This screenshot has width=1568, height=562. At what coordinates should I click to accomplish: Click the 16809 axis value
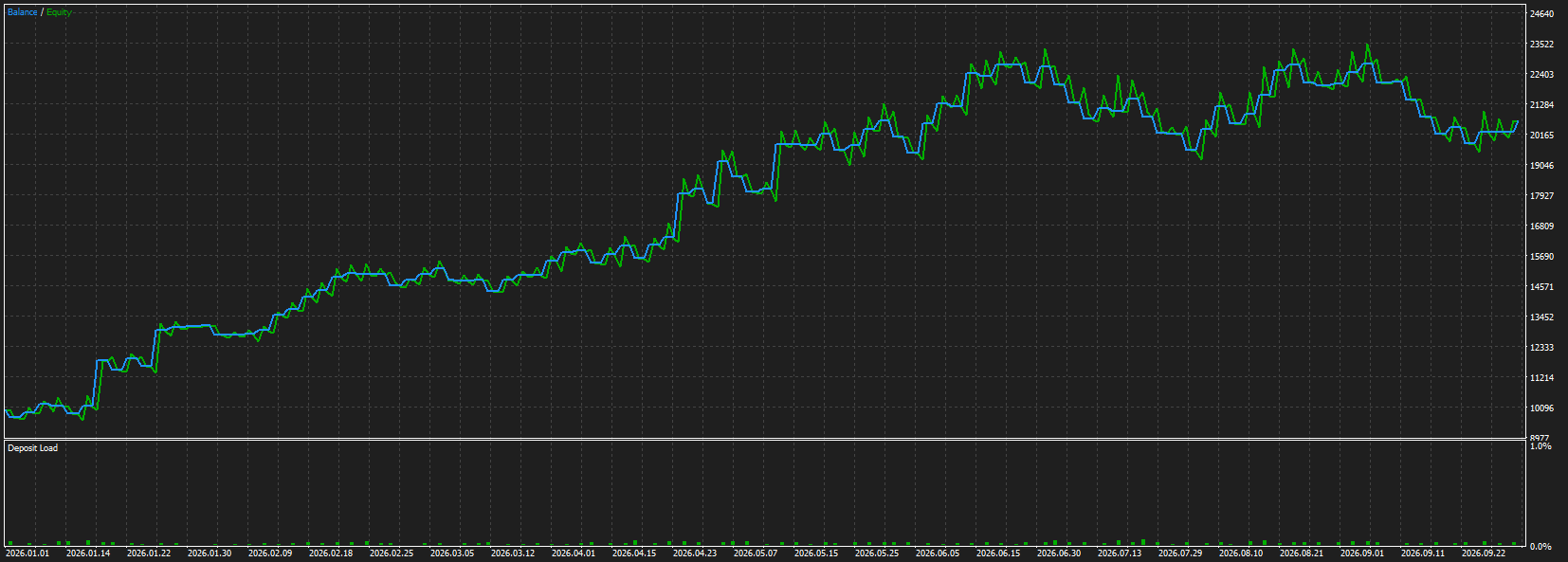click(1541, 227)
